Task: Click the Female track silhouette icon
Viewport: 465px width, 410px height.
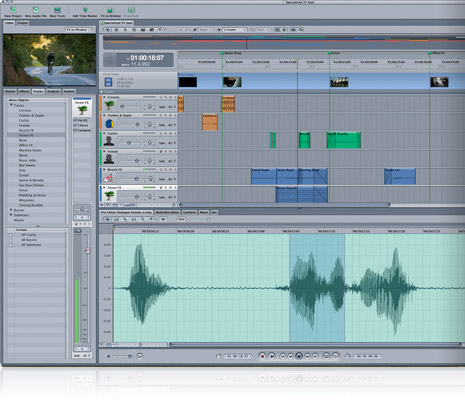Action: click(109, 159)
